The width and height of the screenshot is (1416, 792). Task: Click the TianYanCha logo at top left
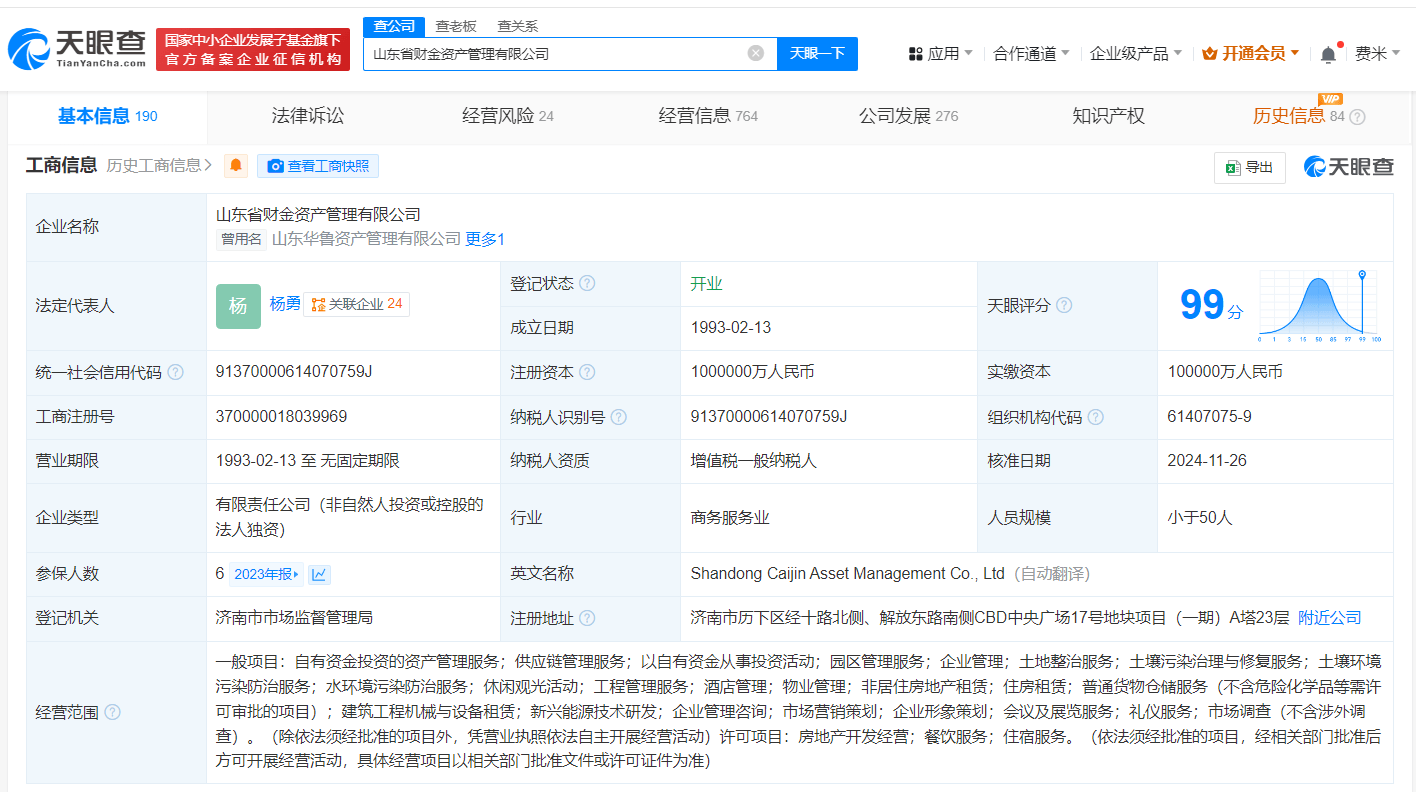pos(78,48)
